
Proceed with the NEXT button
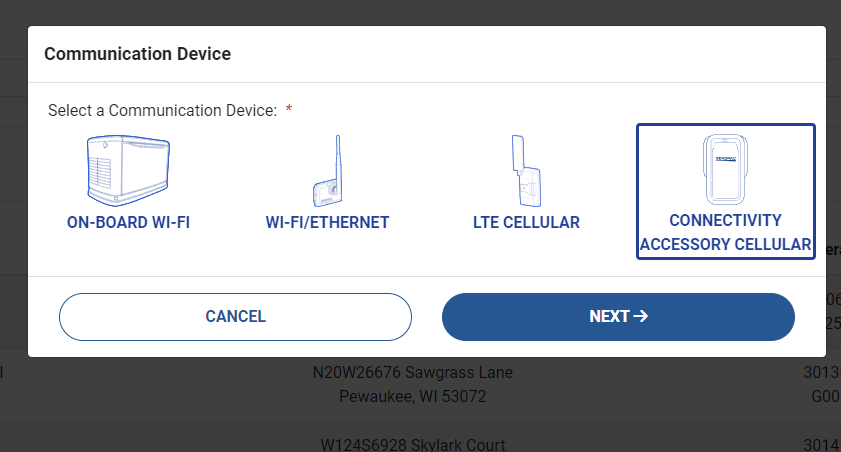618,317
